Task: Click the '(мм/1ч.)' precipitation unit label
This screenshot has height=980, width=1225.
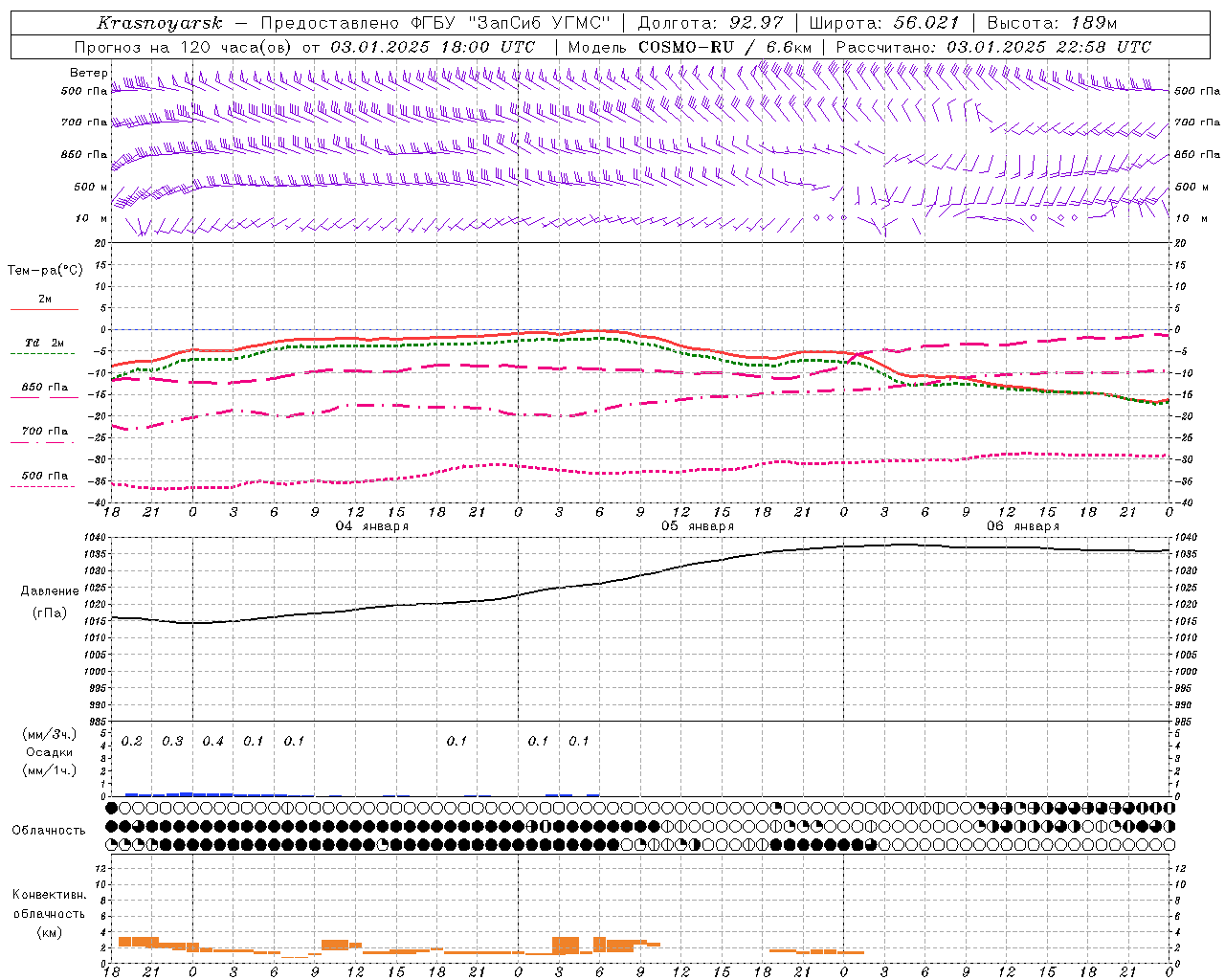Action: point(50,770)
